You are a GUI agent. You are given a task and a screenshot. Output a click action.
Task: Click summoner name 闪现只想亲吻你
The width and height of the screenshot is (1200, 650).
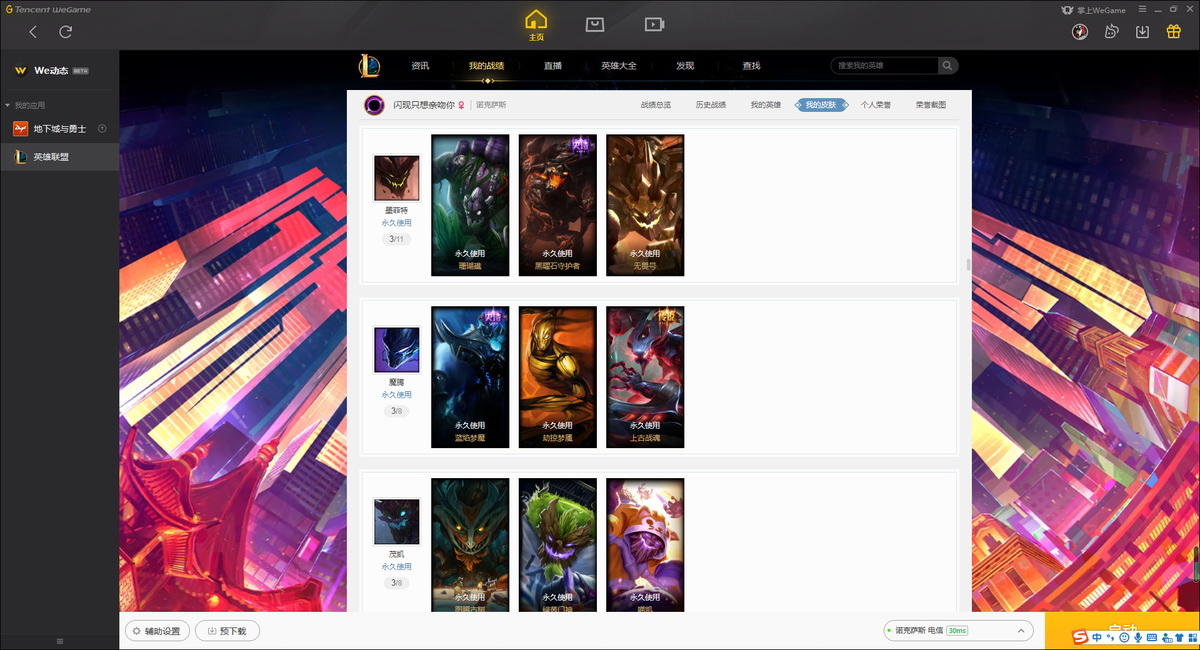click(423, 104)
